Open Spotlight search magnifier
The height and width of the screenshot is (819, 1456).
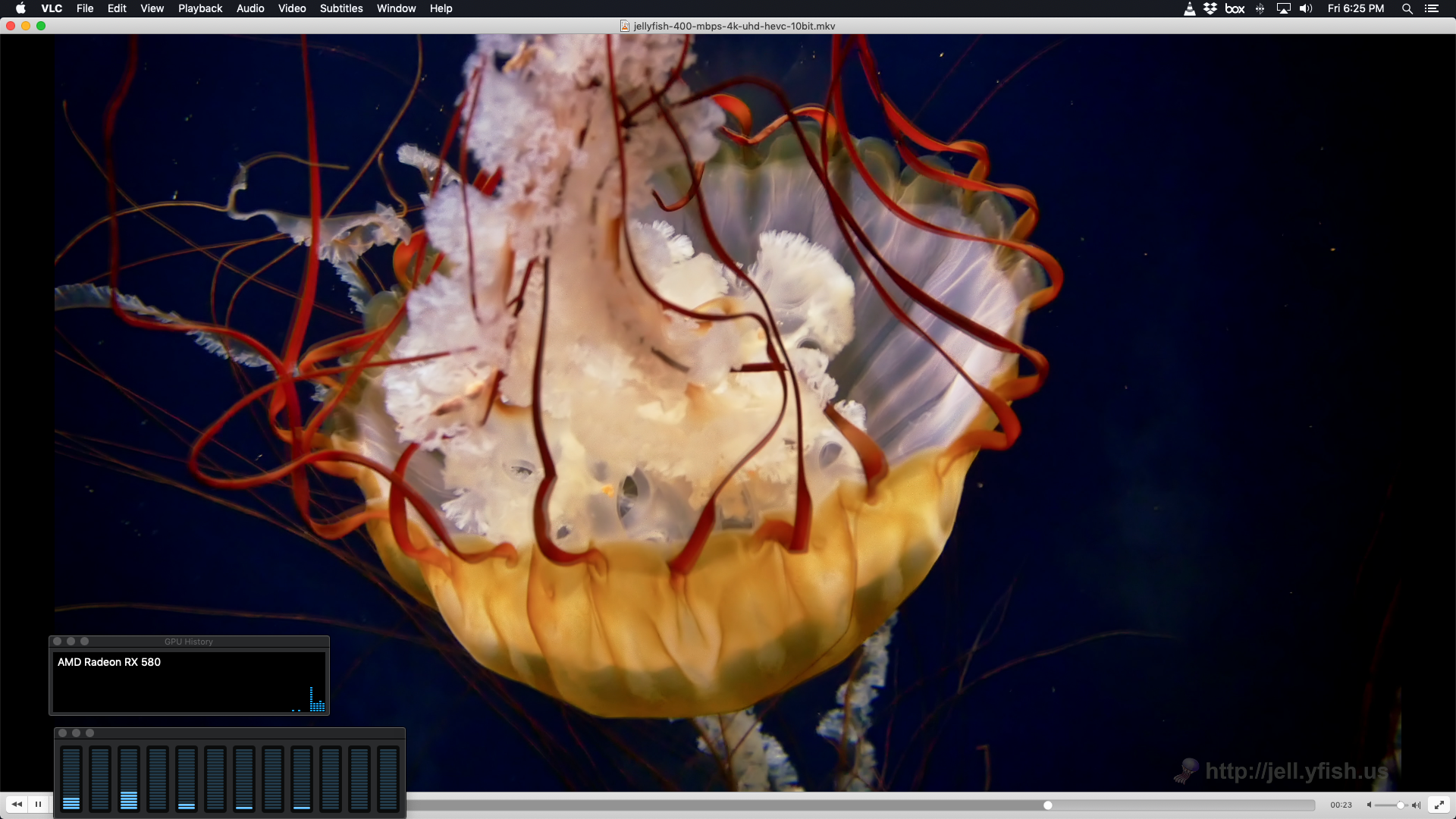point(1407,8)
